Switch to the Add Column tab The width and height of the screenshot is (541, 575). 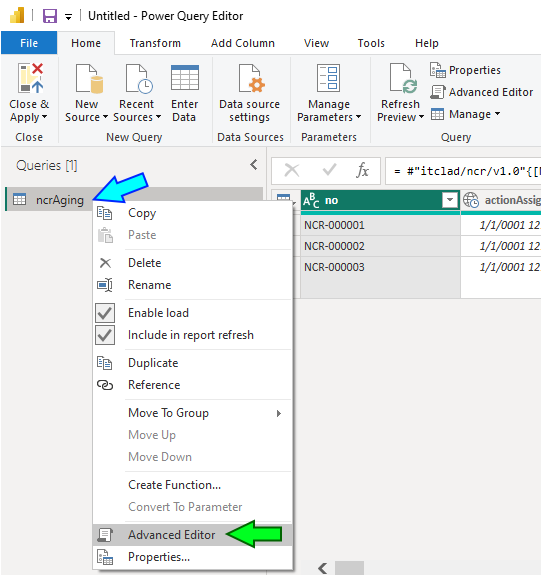pos(243,43)
